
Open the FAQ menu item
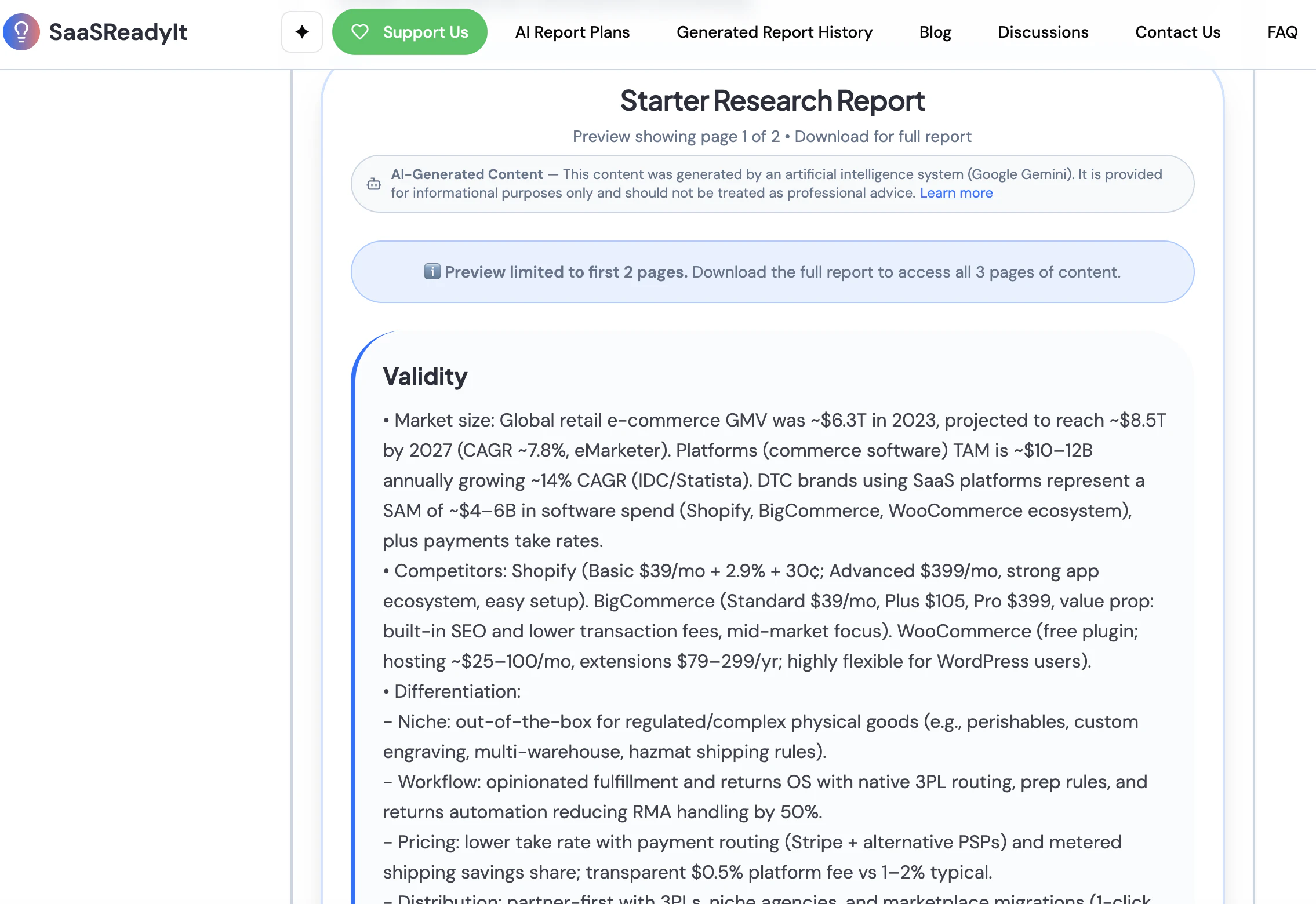point(1282,32)
